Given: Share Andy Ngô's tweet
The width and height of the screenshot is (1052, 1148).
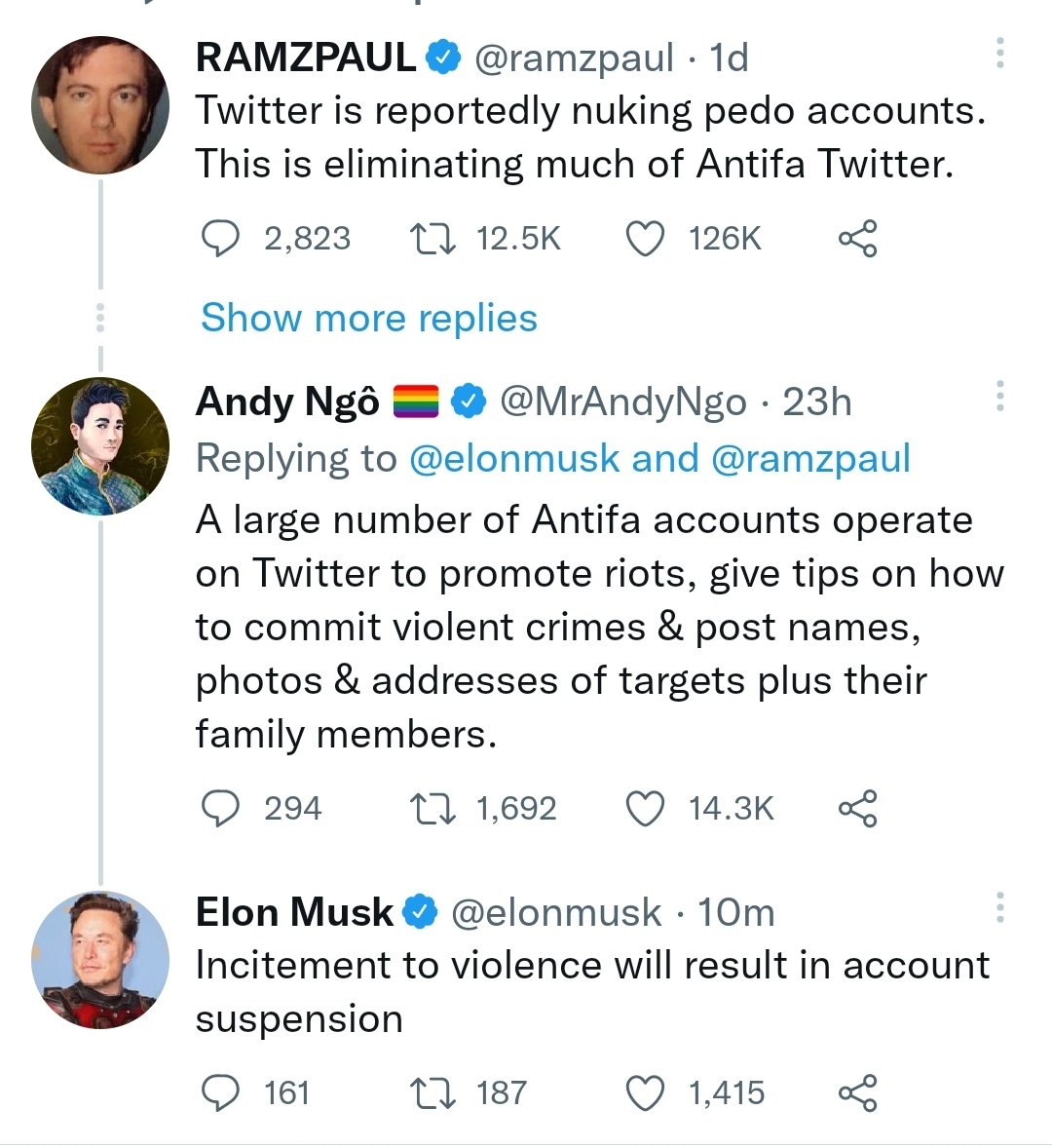Looking at the screenshot, I should pyautogui.click(x=857, y=809).
